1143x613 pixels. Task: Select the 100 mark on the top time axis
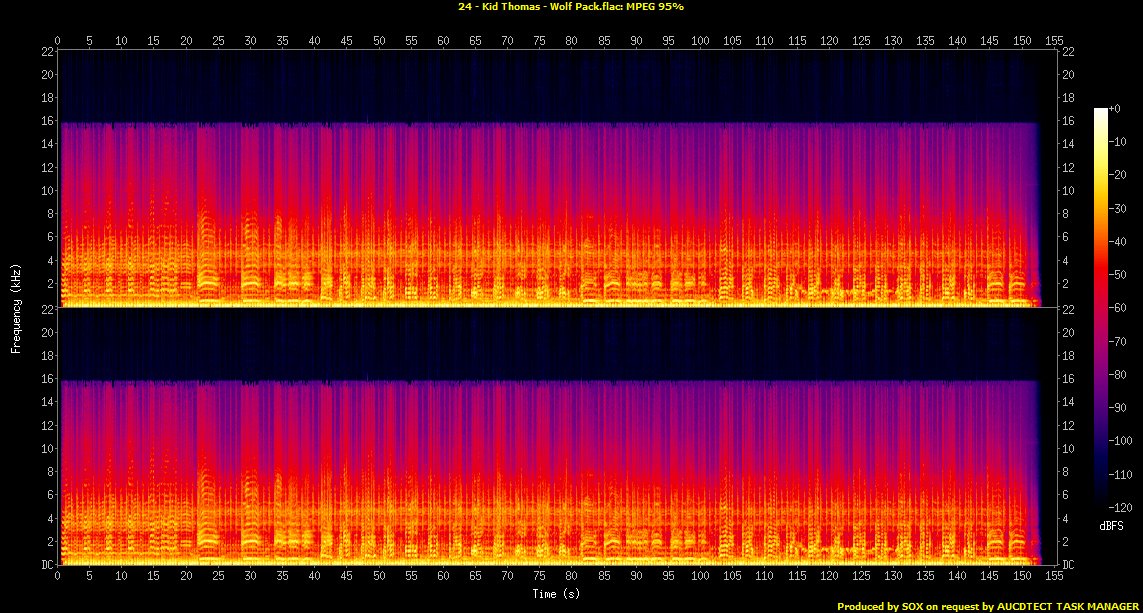(x=700, y=41)
